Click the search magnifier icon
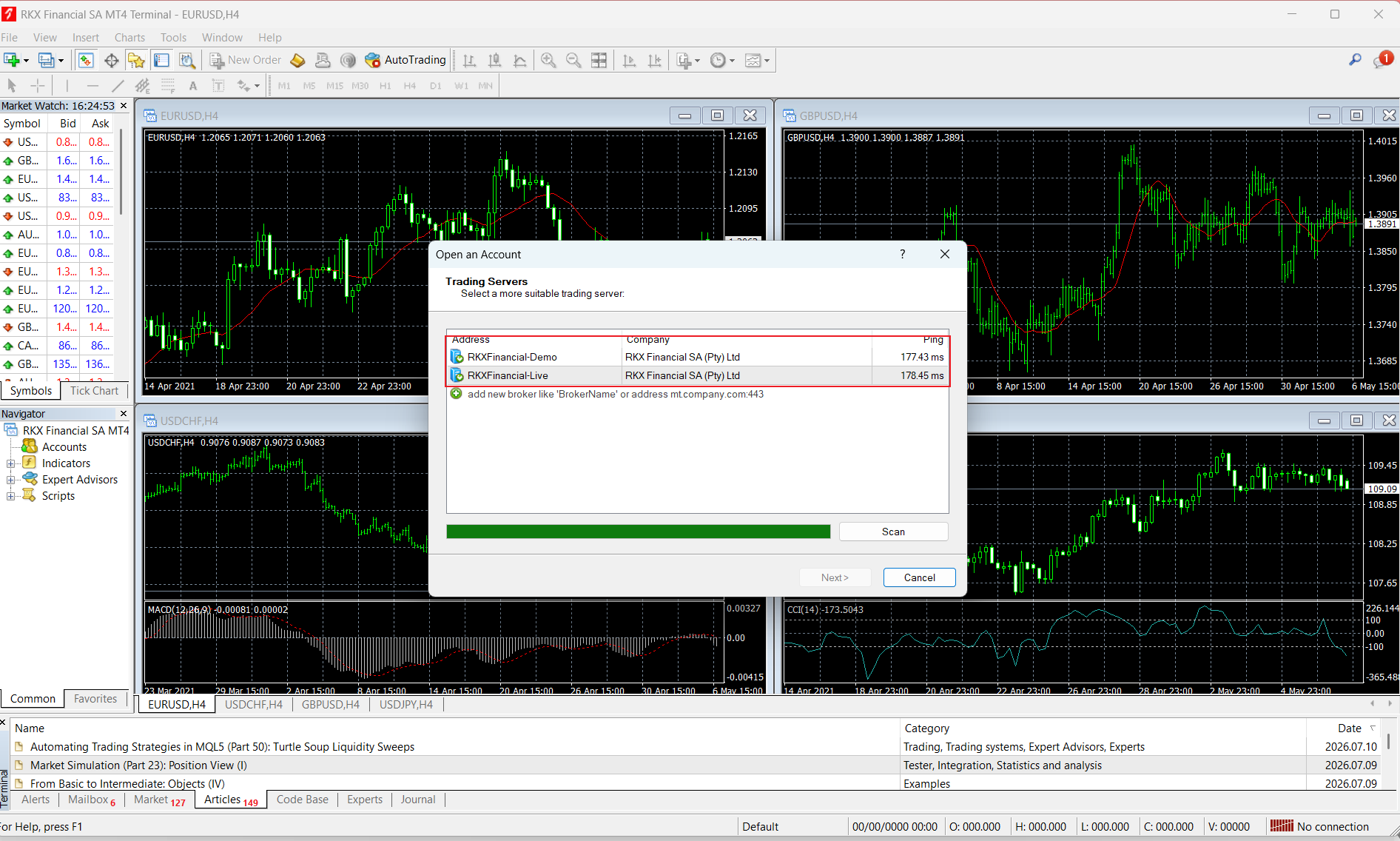The image size is (1400, 841). 1355,59
